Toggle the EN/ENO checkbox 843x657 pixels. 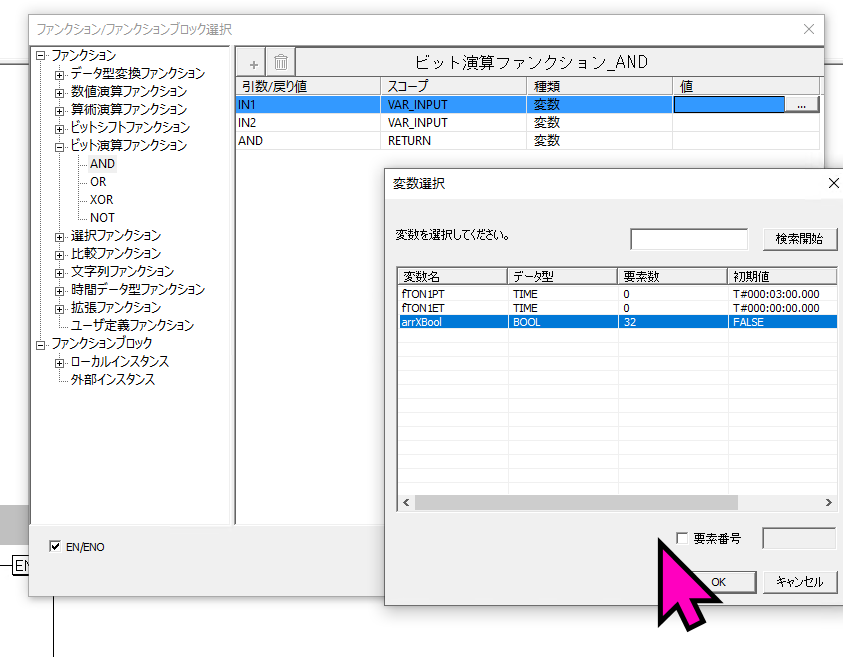(55, 546)
